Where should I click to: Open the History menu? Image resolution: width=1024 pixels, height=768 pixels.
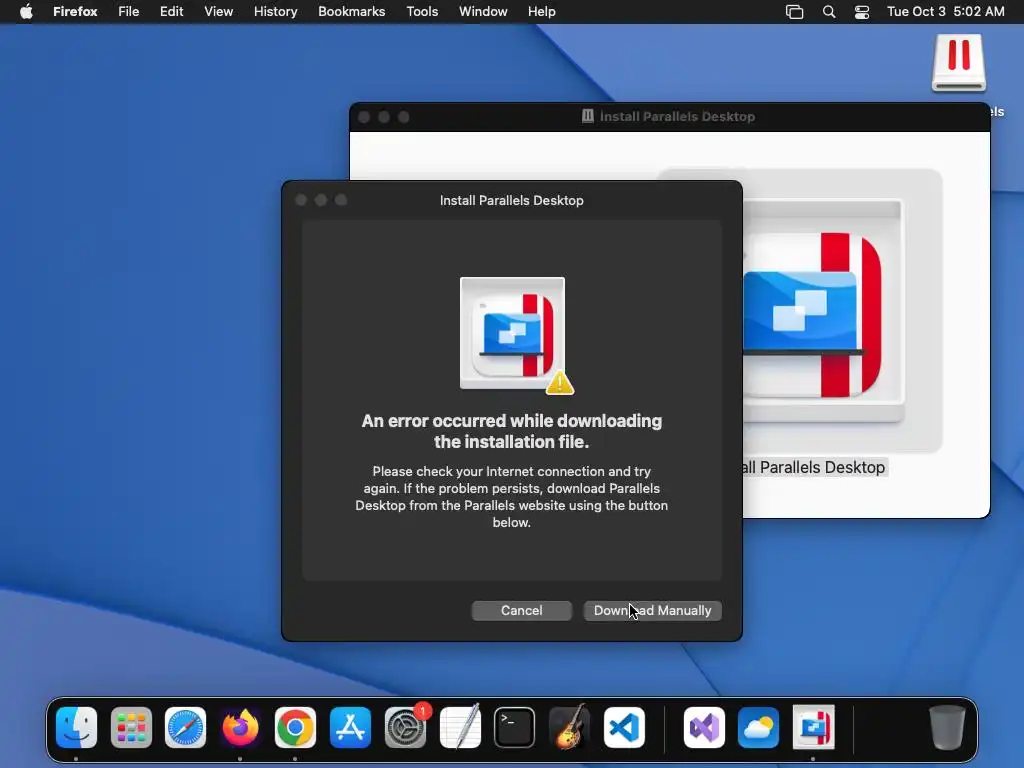pyautogui.click(x=276, y=12)
